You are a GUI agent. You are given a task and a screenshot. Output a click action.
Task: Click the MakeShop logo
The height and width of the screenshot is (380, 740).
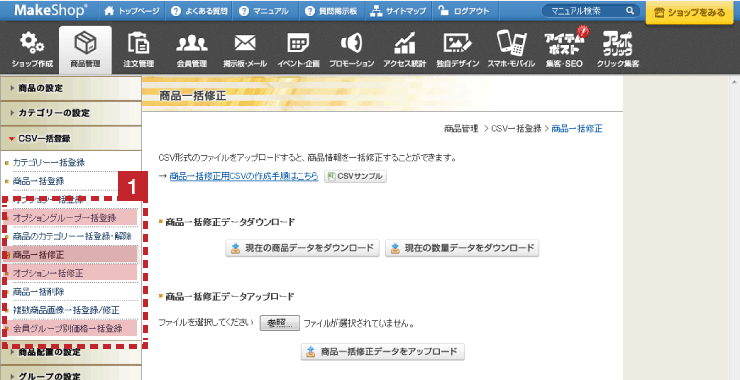[50, 10]
